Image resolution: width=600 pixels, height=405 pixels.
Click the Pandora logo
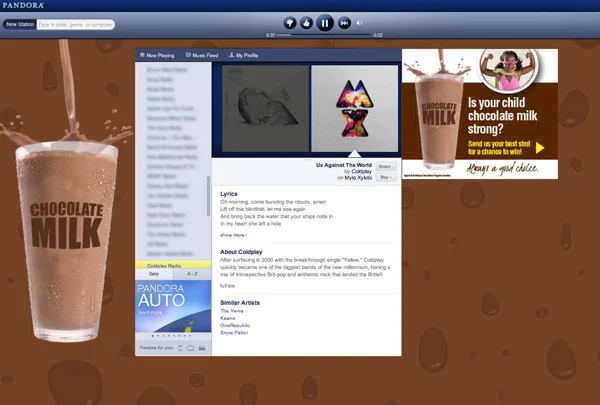pos(23,5)
